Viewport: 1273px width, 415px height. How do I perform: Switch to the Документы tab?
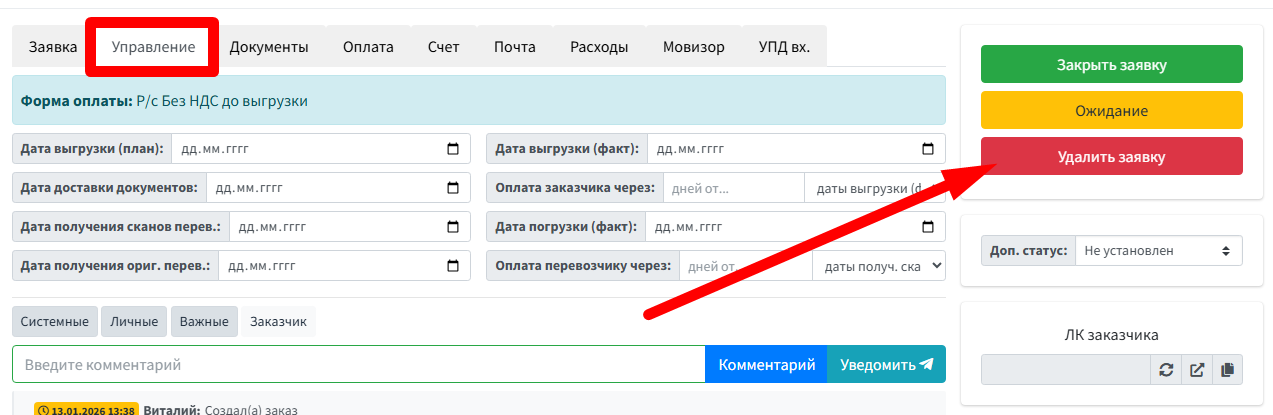click(x=269, y=47)
